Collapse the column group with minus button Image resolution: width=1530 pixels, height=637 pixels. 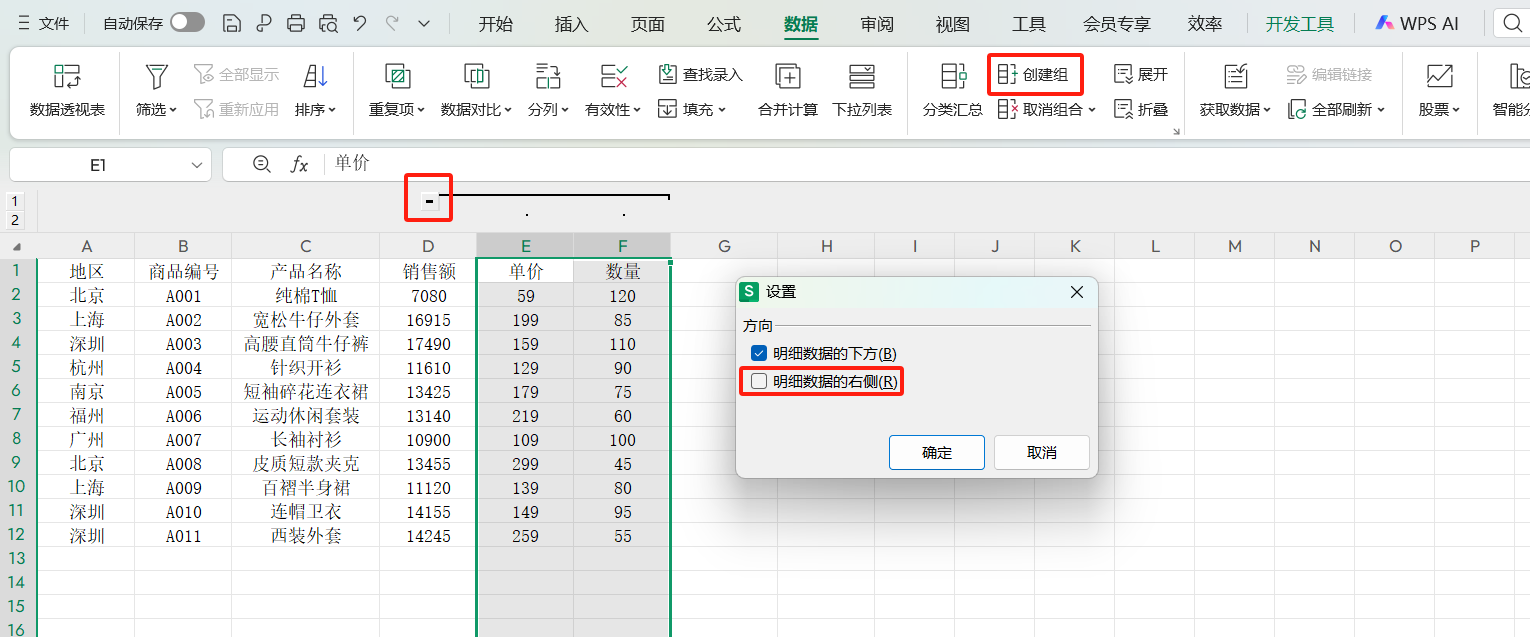429,201
